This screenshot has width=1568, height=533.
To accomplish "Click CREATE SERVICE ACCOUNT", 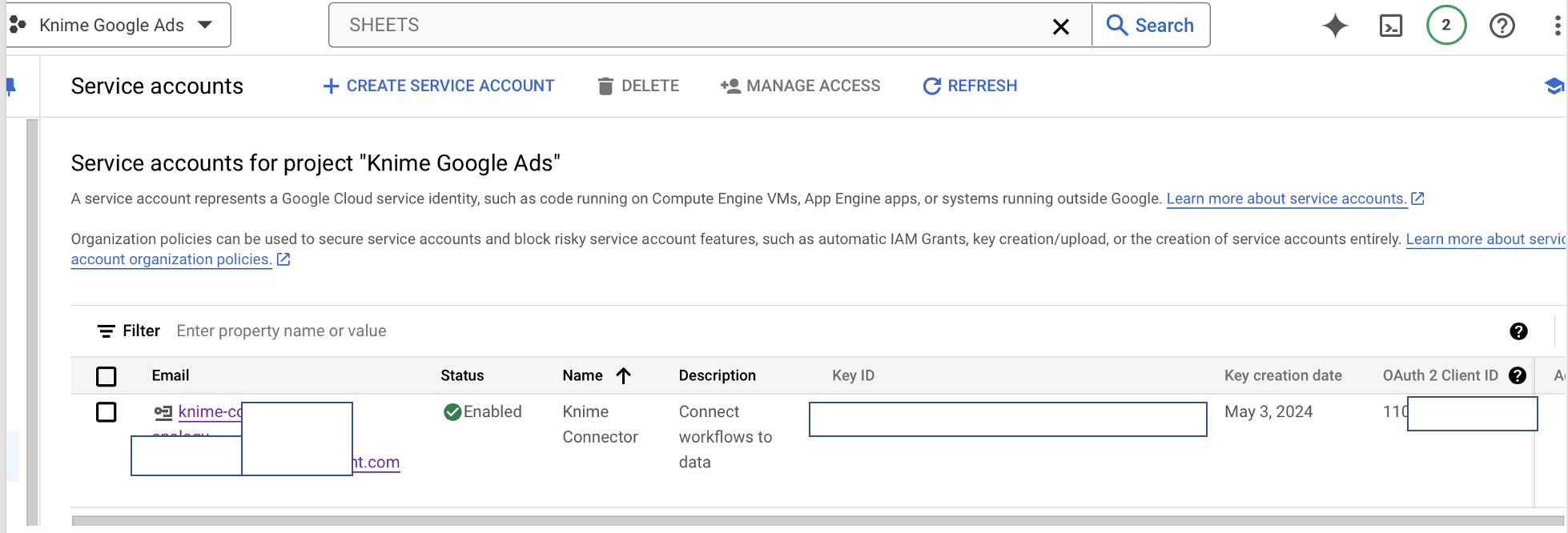I will pos(438,86).
